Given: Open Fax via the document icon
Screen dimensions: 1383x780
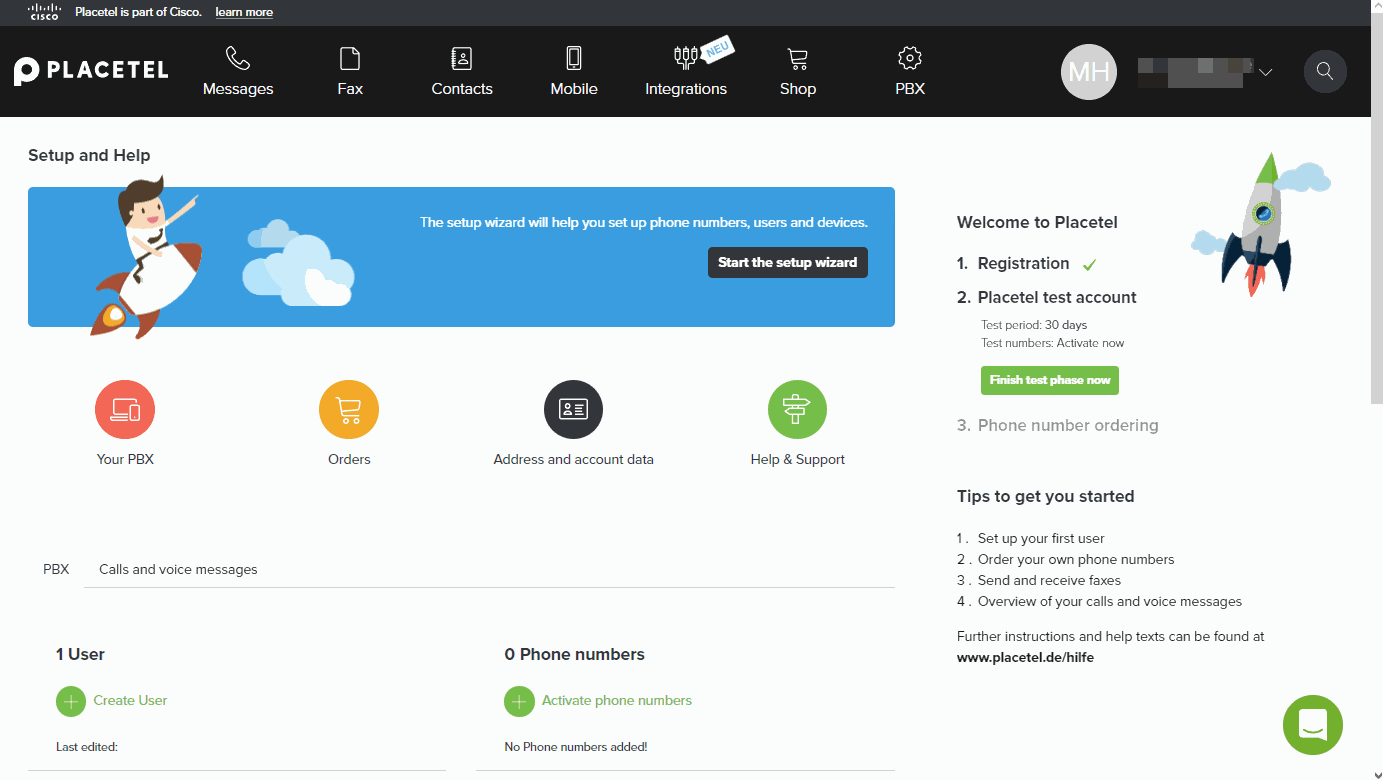Looking at the screenshot, I should click(350, 58).
